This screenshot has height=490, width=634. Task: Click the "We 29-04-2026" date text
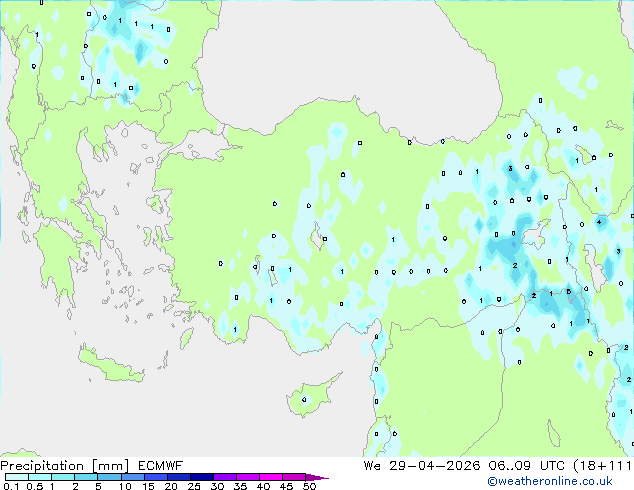click(422, 466)
